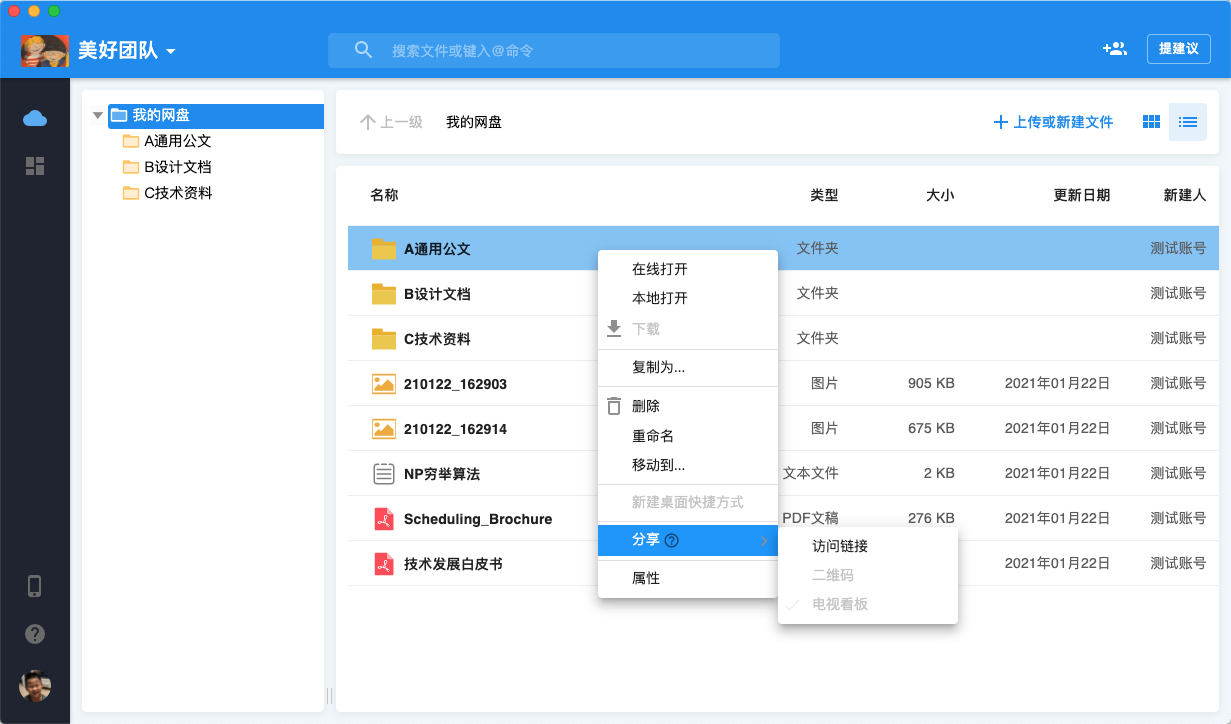Select B设计文档 folder in tree

[x=177, y=167]
